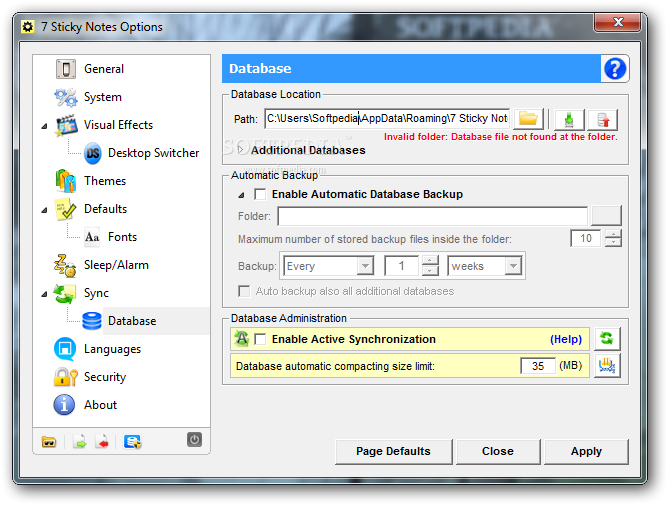This screenshot has width=668, height=505.
Task: Click the backup interval value field
Action: click(x=401, y=266)
